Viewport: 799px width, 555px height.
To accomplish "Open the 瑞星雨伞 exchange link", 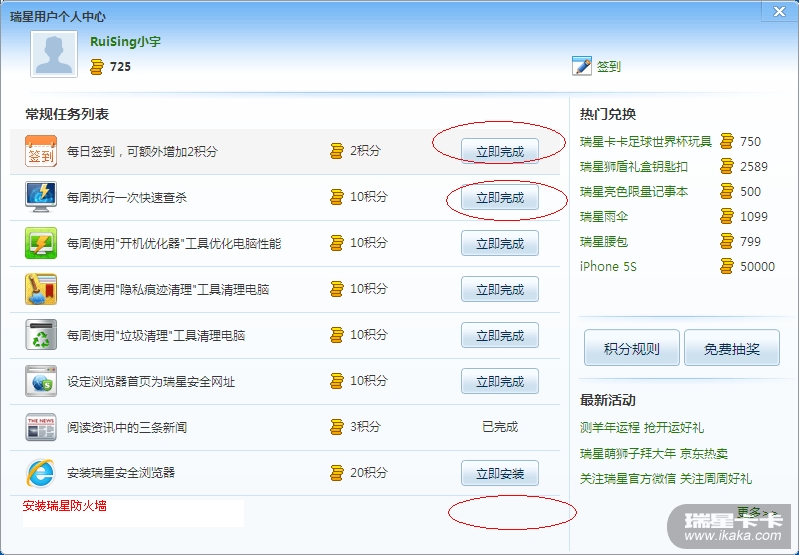I will [x=603, y=217].
